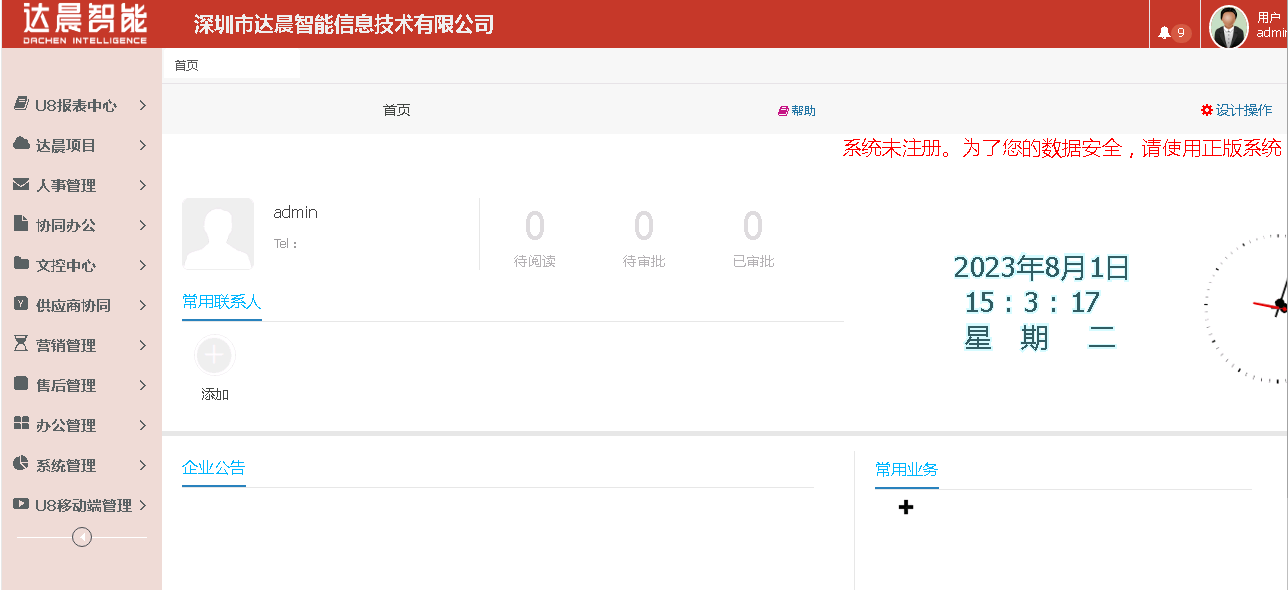Select the 常用业务 tab
This screenshot has height=590, width=1288.
tap(907, 469)
